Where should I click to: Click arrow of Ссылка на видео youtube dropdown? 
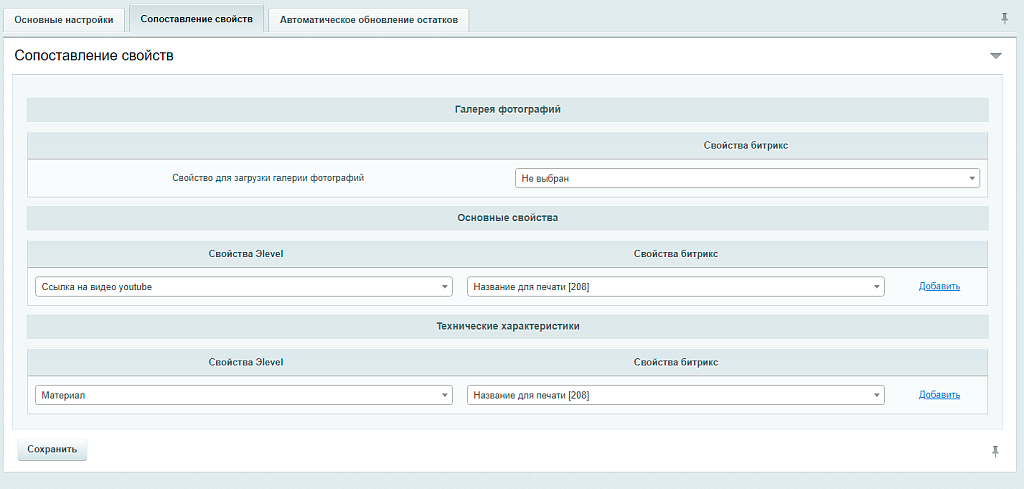click(445, 287)
